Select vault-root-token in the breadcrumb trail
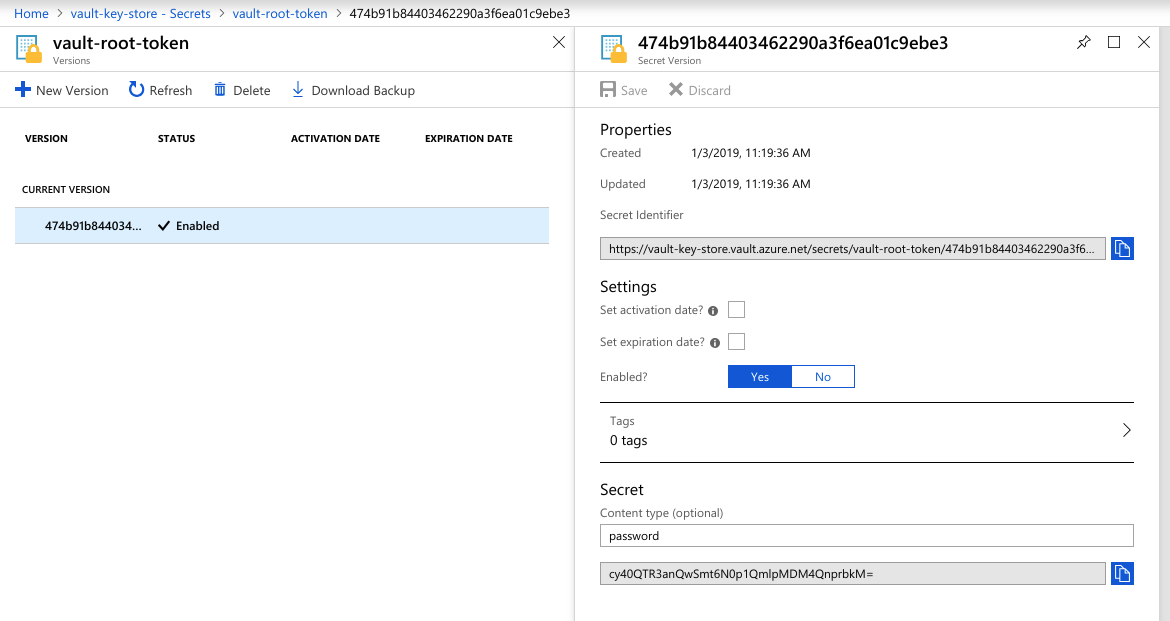The height and width of the screenshot is (621, 1170). [280, 13]
